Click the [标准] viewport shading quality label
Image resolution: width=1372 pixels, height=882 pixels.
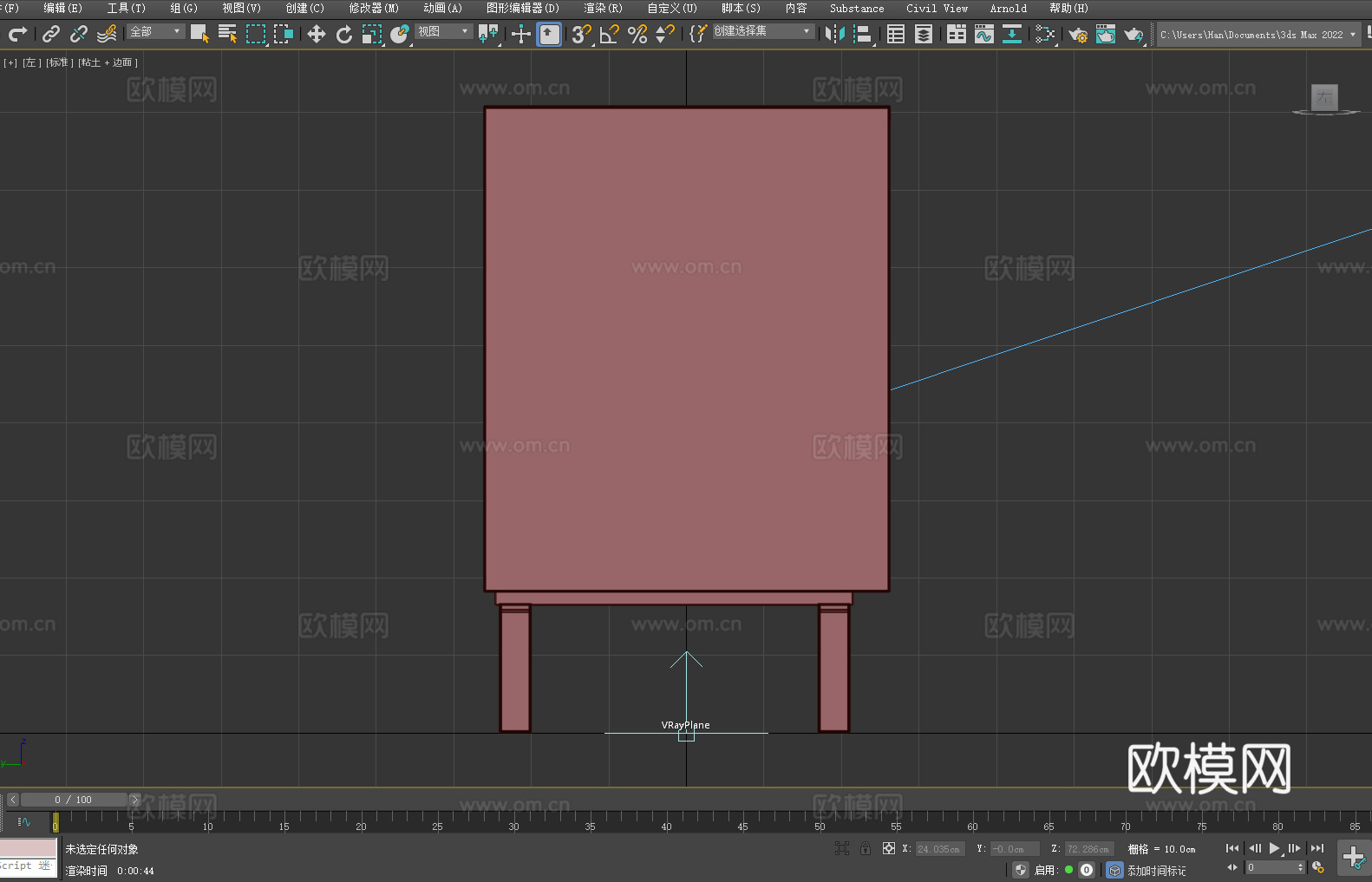pyautogui.click(x=60, y=62)
